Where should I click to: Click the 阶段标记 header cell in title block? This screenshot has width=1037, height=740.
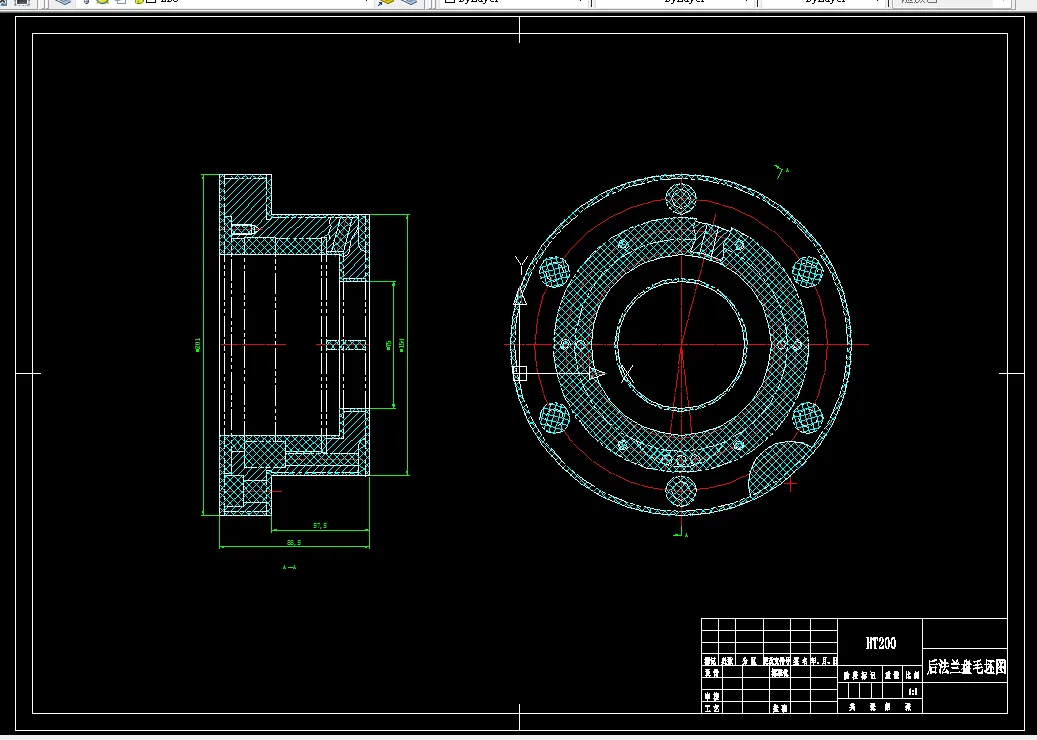[860, 675]
